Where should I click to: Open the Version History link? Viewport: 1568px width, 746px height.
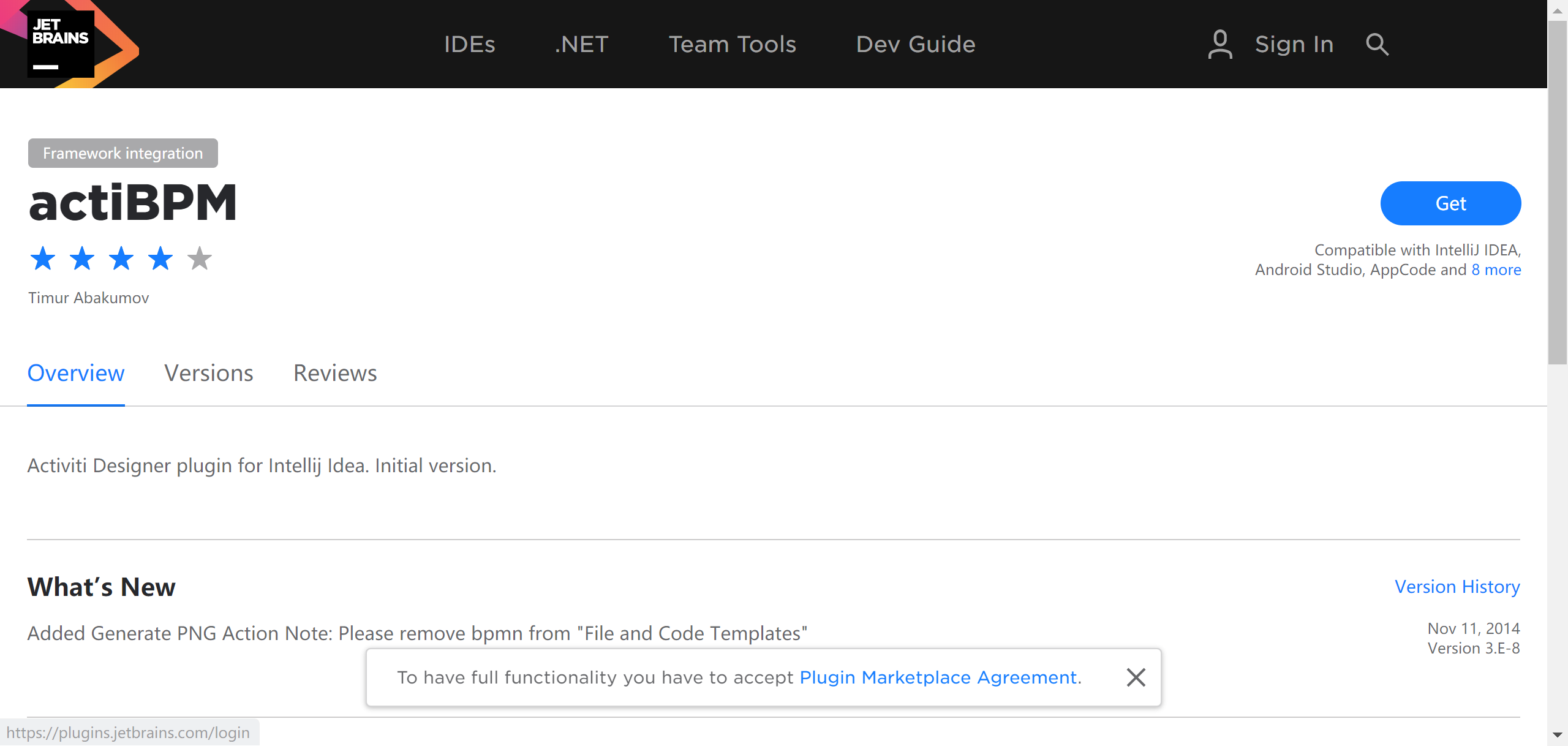click(x=1457, y=587)
